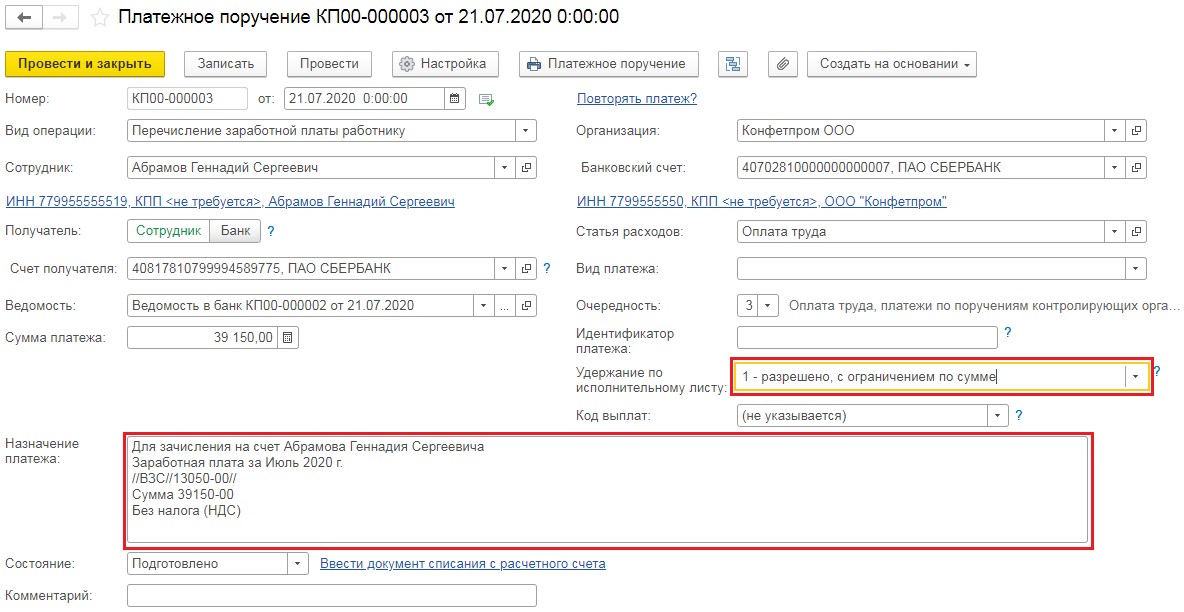The height and width of the screenshot is (612, 1184).
Task: Open Создать на основании menu
Action: tap(892, 64)
